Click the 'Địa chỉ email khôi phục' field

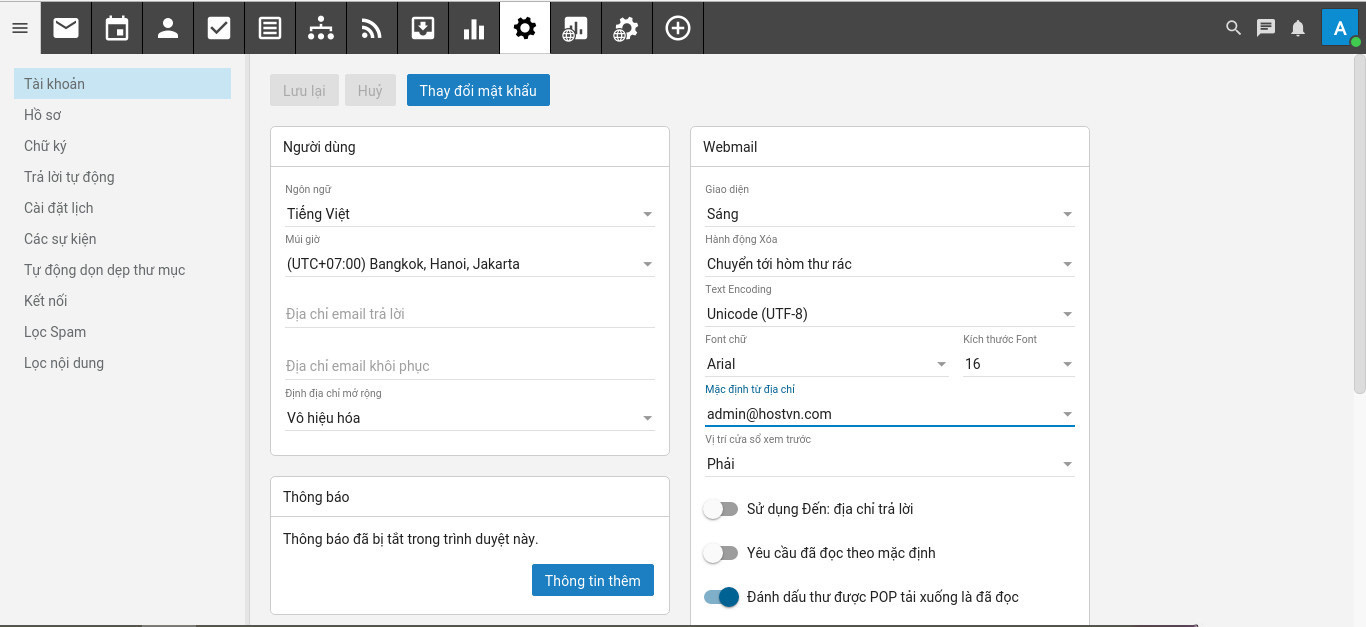[469, 366]
